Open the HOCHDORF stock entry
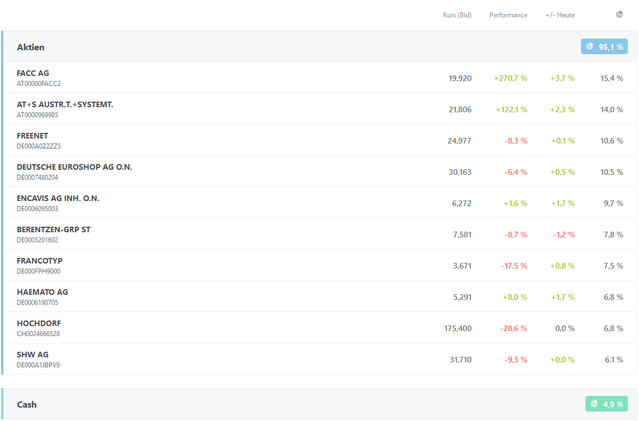Screen dimensions: 639x421 (x=320, y=328)
